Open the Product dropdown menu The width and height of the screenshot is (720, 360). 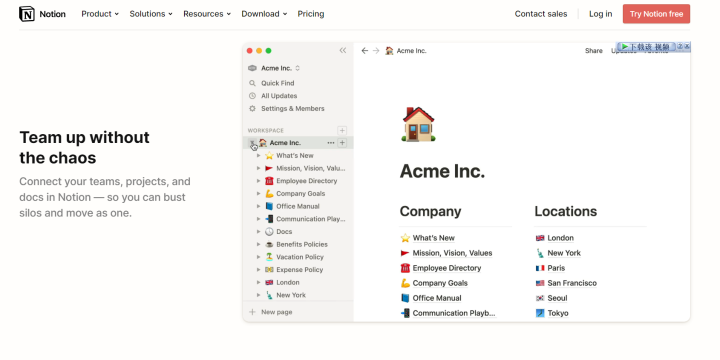tap(100, 14)
